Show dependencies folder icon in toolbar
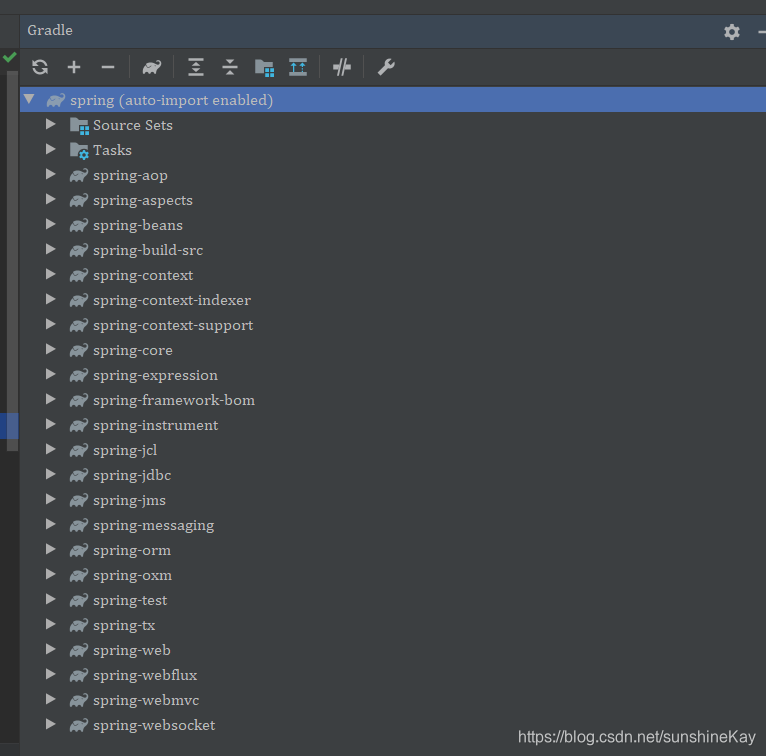Screen dimensions: 766x756 pos(264,68)
